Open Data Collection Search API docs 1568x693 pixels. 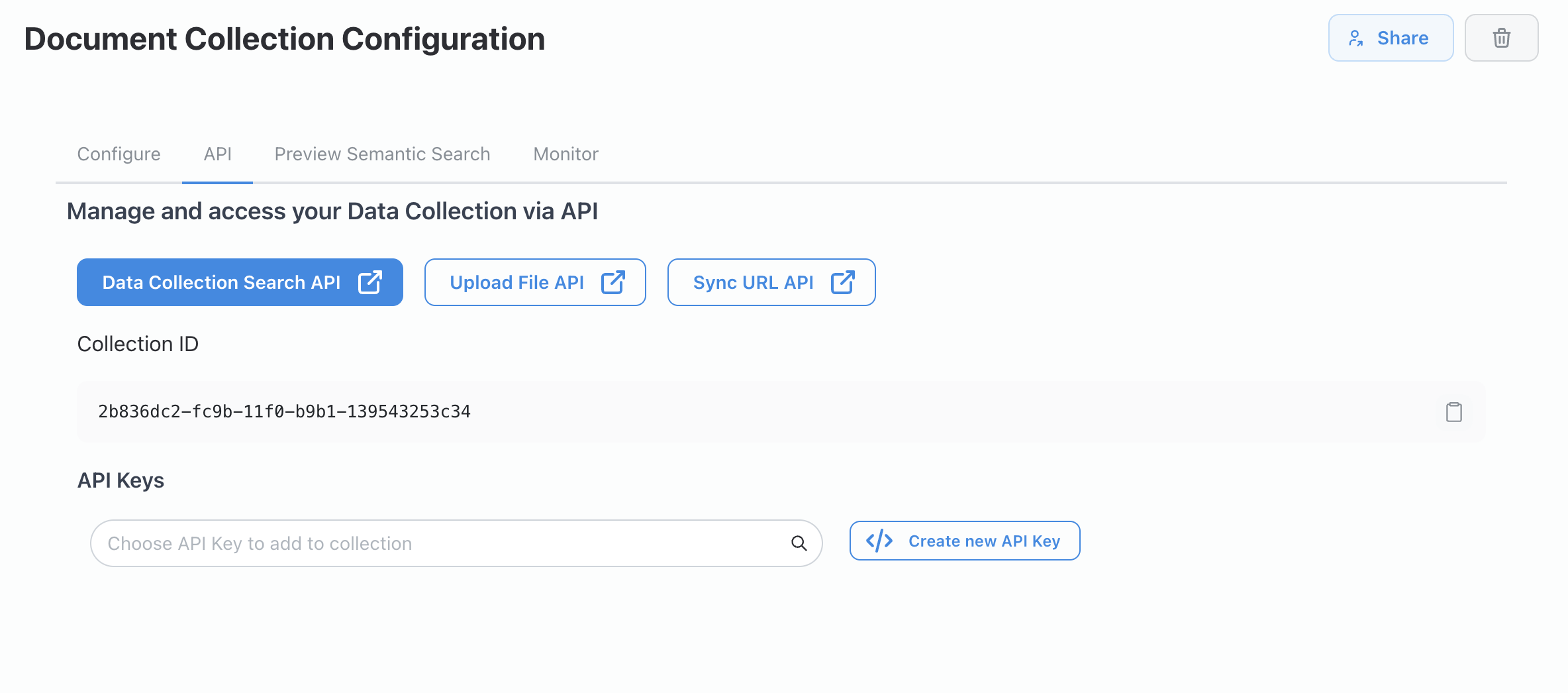coord(221,283)
